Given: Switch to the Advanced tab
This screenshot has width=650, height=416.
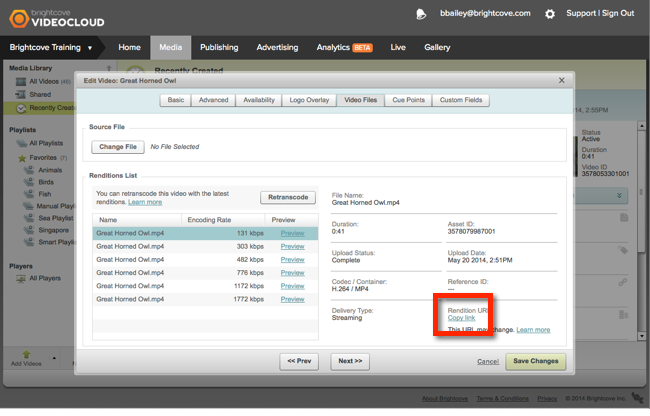Looking at the screenshot, I should pyautogui.click(x=213, y=100).
